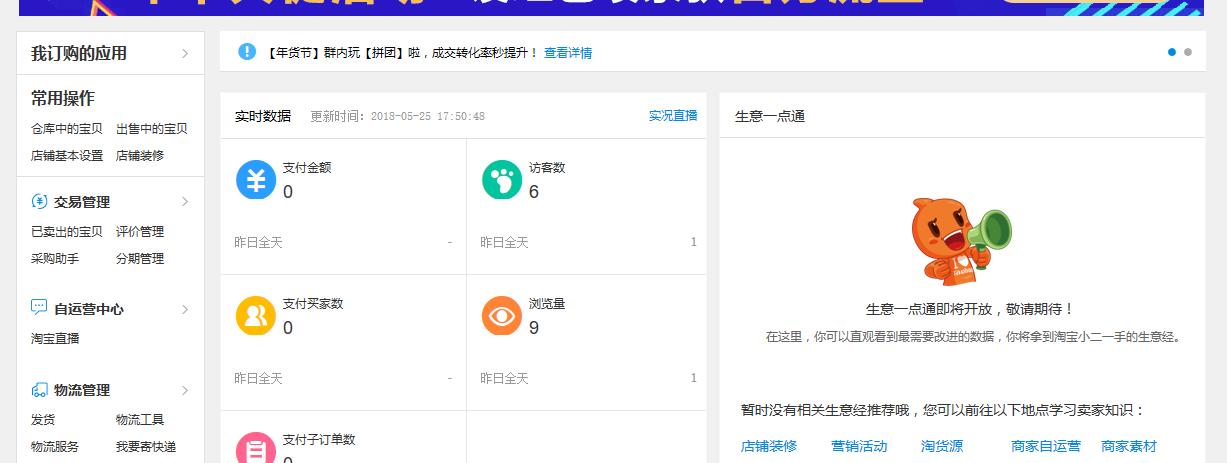
Task: Click 商家自运营 link
Action: tap(1046, 447)
